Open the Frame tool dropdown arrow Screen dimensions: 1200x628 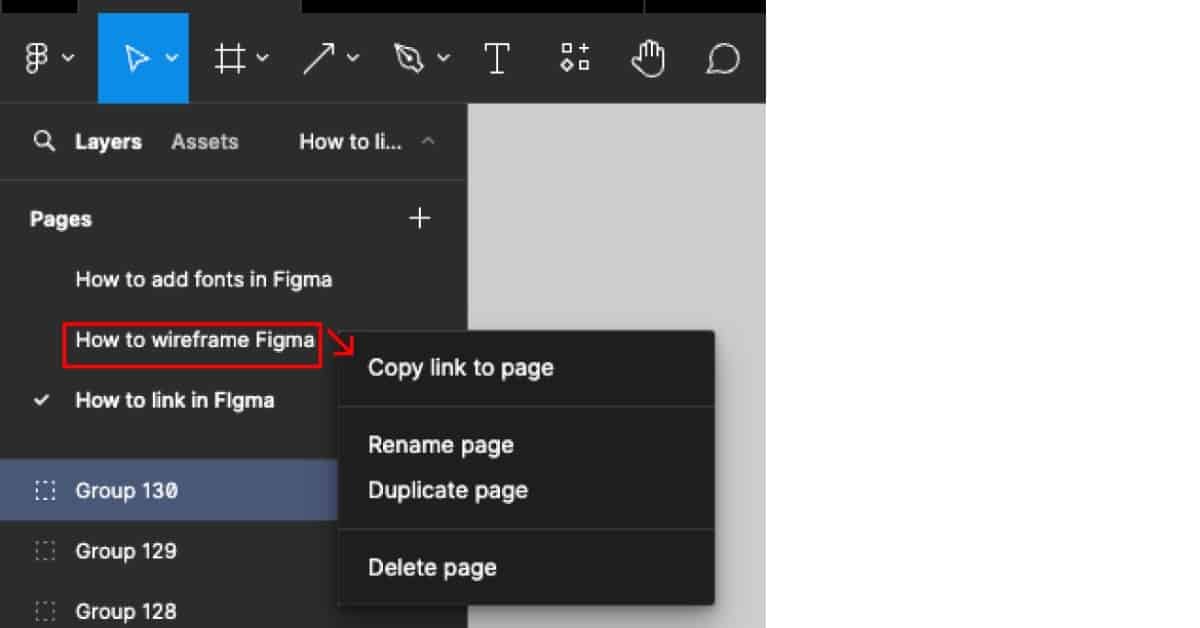click(x=261, y=58)
